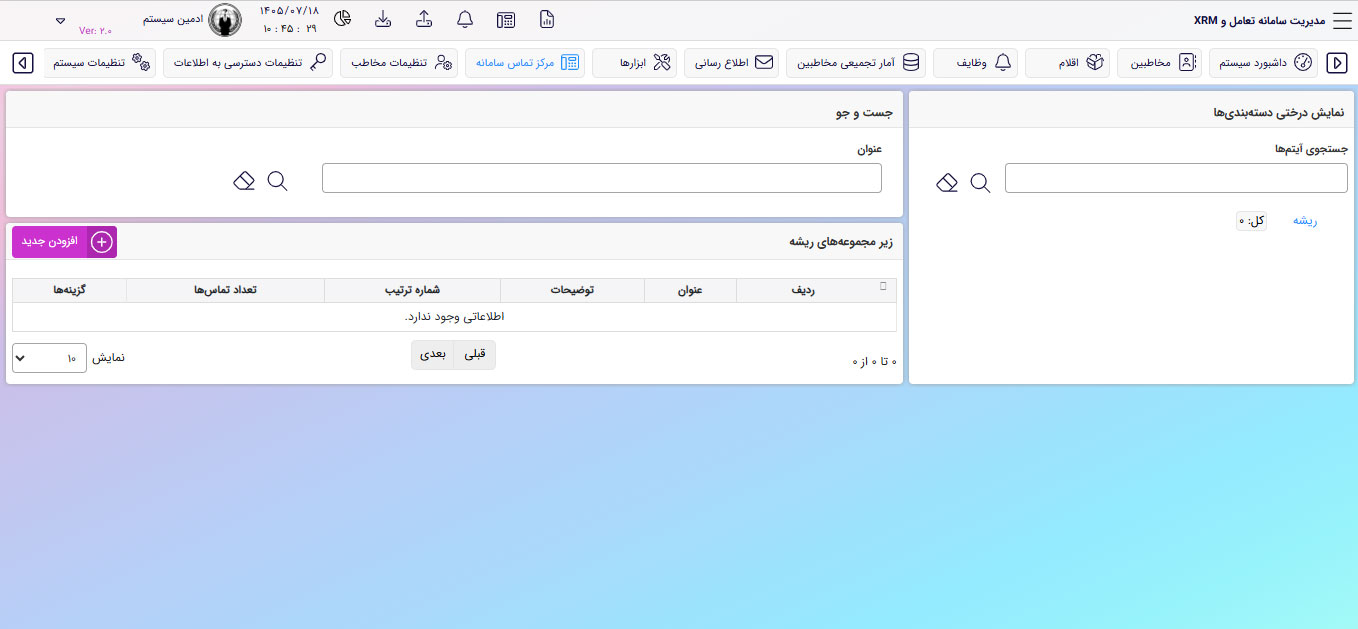Open اقلام menu tab
Screen dimensions: 1358x629
pos(1068,63)
